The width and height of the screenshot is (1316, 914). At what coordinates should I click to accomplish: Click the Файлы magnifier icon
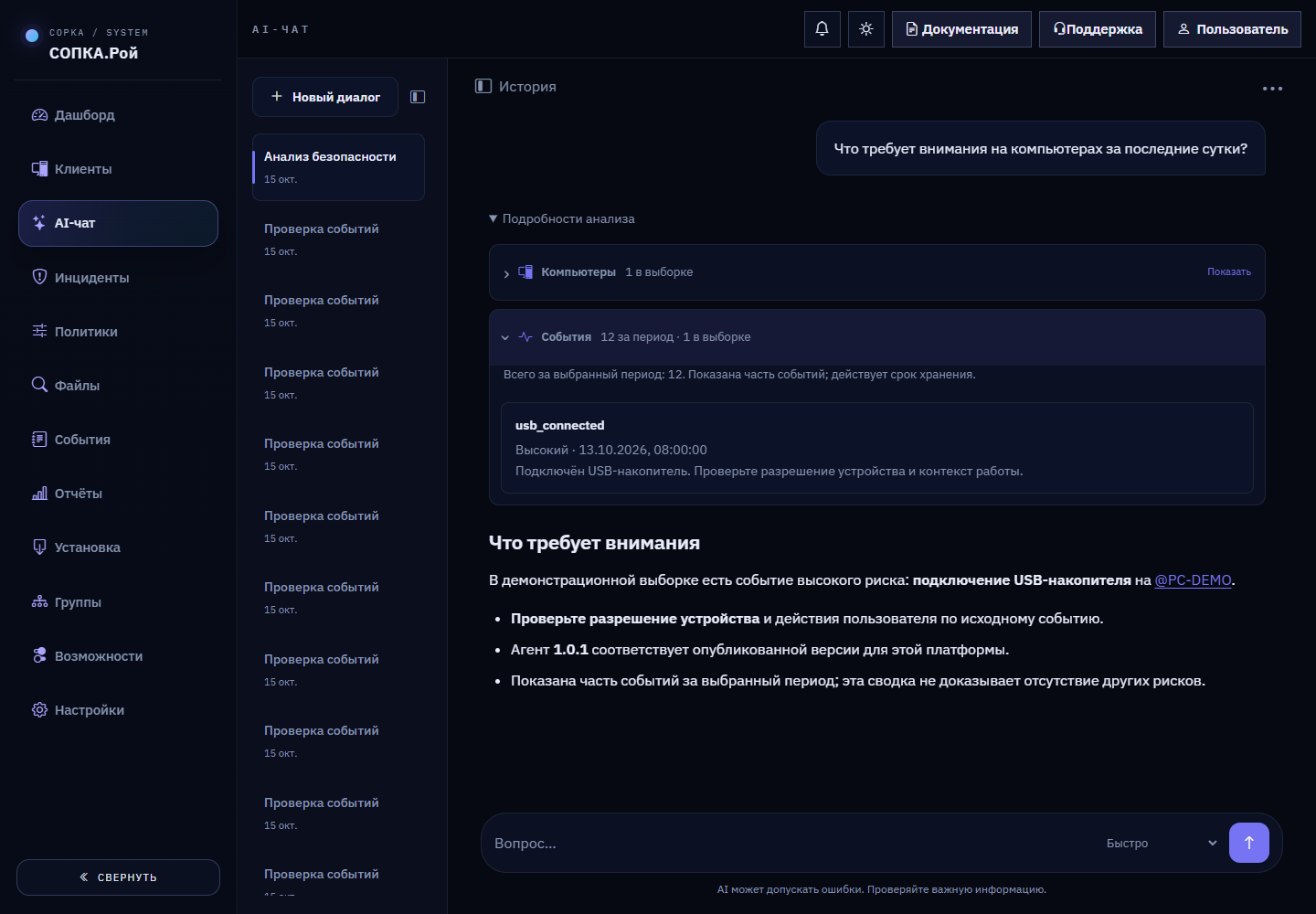[39, 385]
